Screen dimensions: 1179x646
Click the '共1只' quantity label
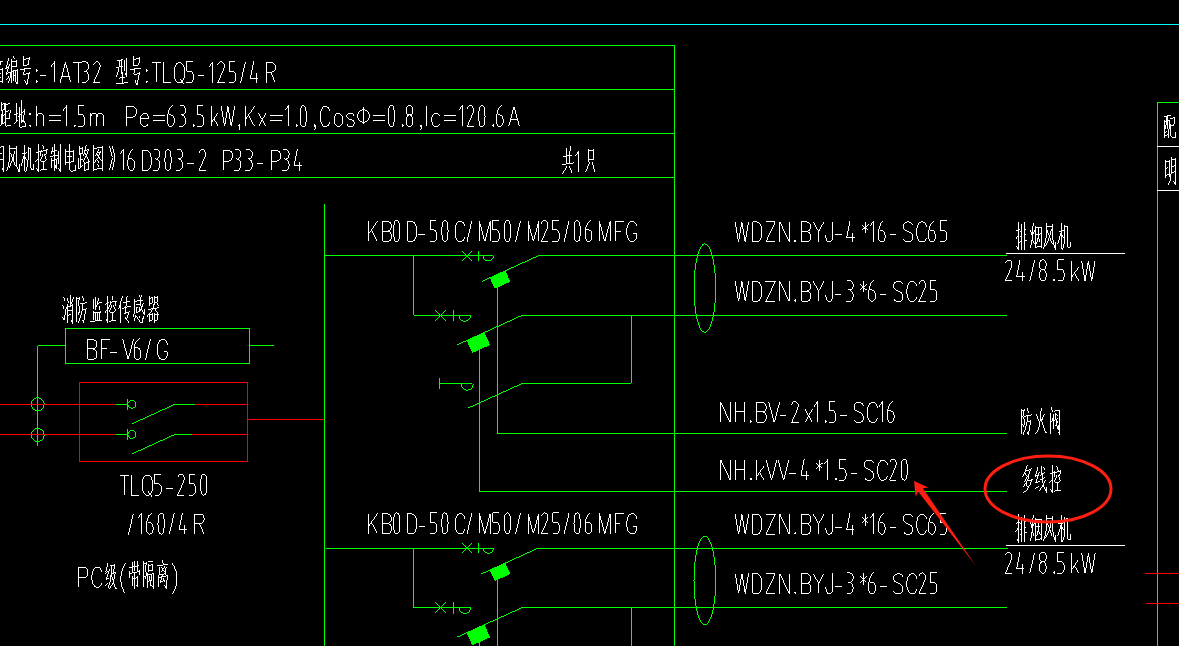point(579,161)
